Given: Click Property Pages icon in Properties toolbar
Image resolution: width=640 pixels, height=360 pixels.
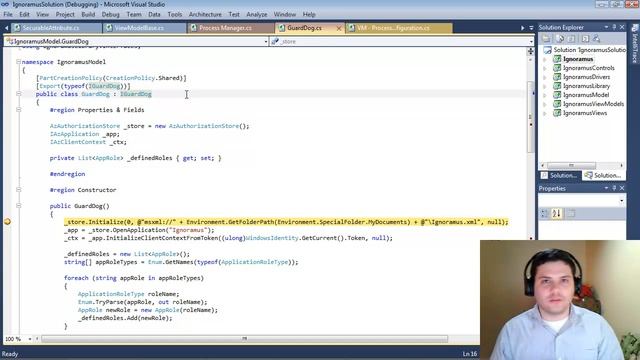Looking at the screenshot, I should (x=571, y=213).
